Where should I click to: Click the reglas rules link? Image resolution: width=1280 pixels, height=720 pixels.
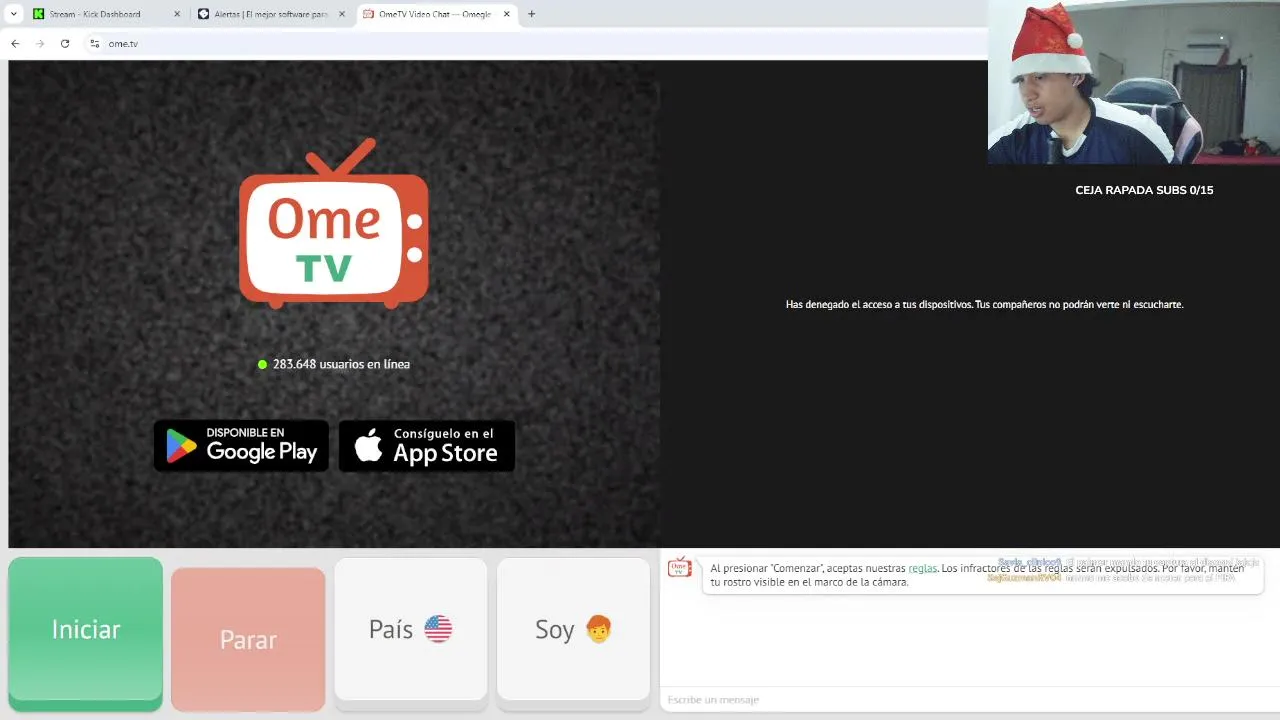point(922,568)
